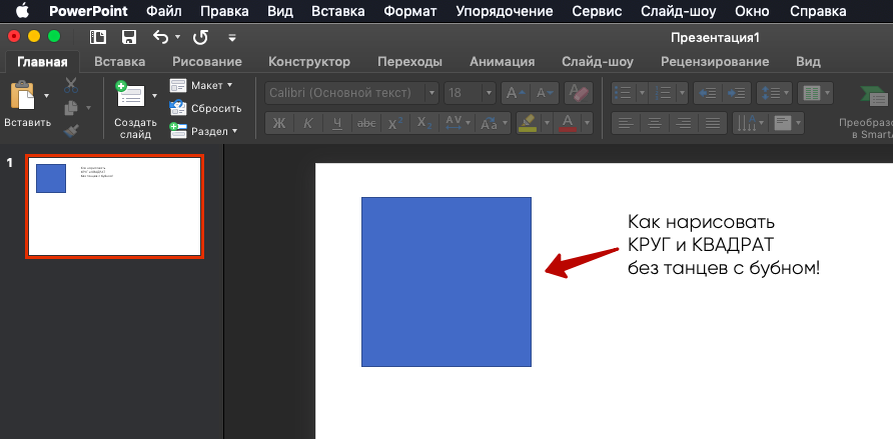
Task: Open the Макет layout dropdown
Action: pyautogui.click(x=202, y=85)
